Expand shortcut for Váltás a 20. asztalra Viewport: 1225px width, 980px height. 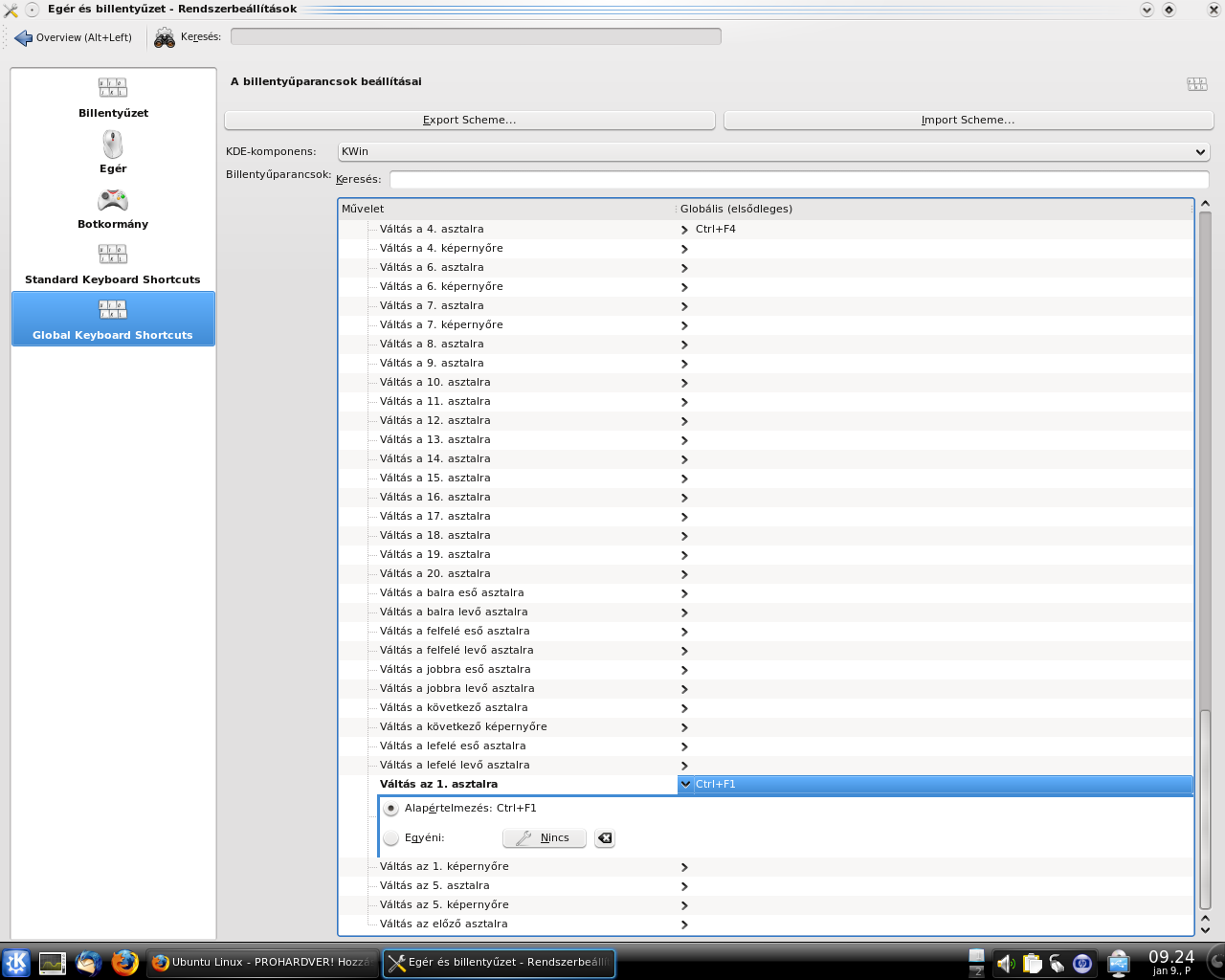[x=684, y=574]
